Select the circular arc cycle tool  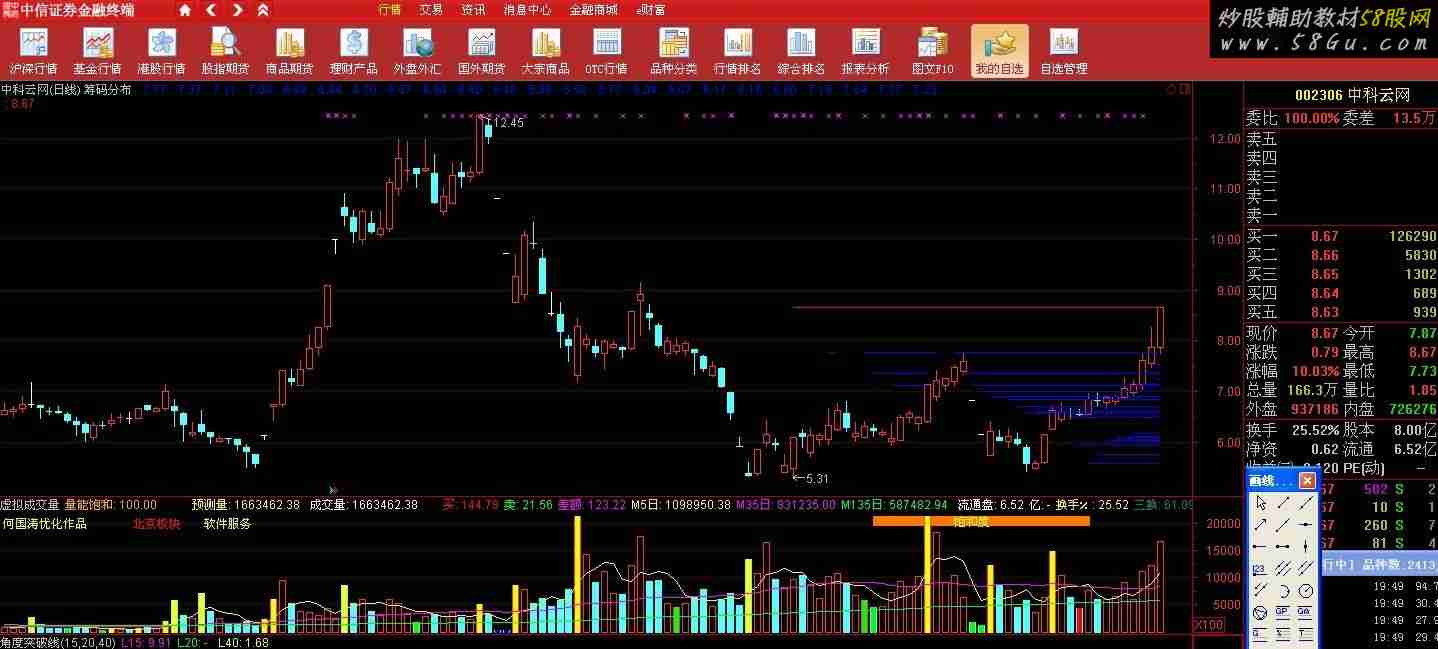(x=1284, y=590)
